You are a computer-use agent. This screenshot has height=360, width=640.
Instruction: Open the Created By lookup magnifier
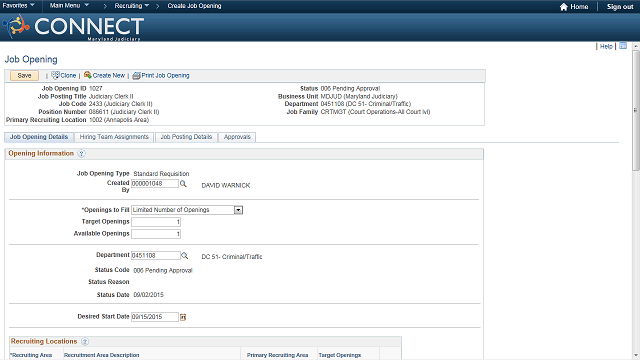[x=183, y=184]
